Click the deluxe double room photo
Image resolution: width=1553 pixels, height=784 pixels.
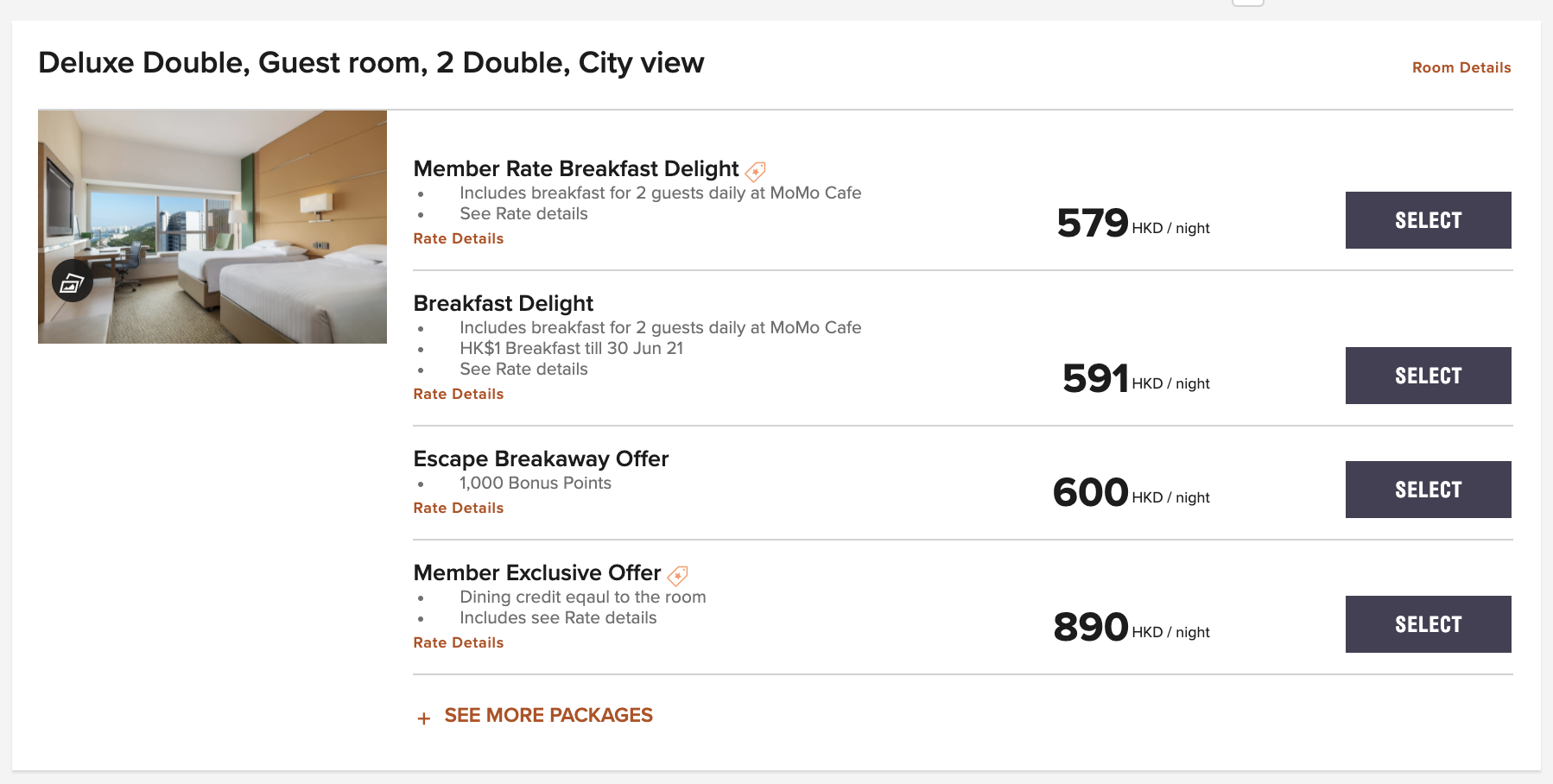(x=212, y=227)
